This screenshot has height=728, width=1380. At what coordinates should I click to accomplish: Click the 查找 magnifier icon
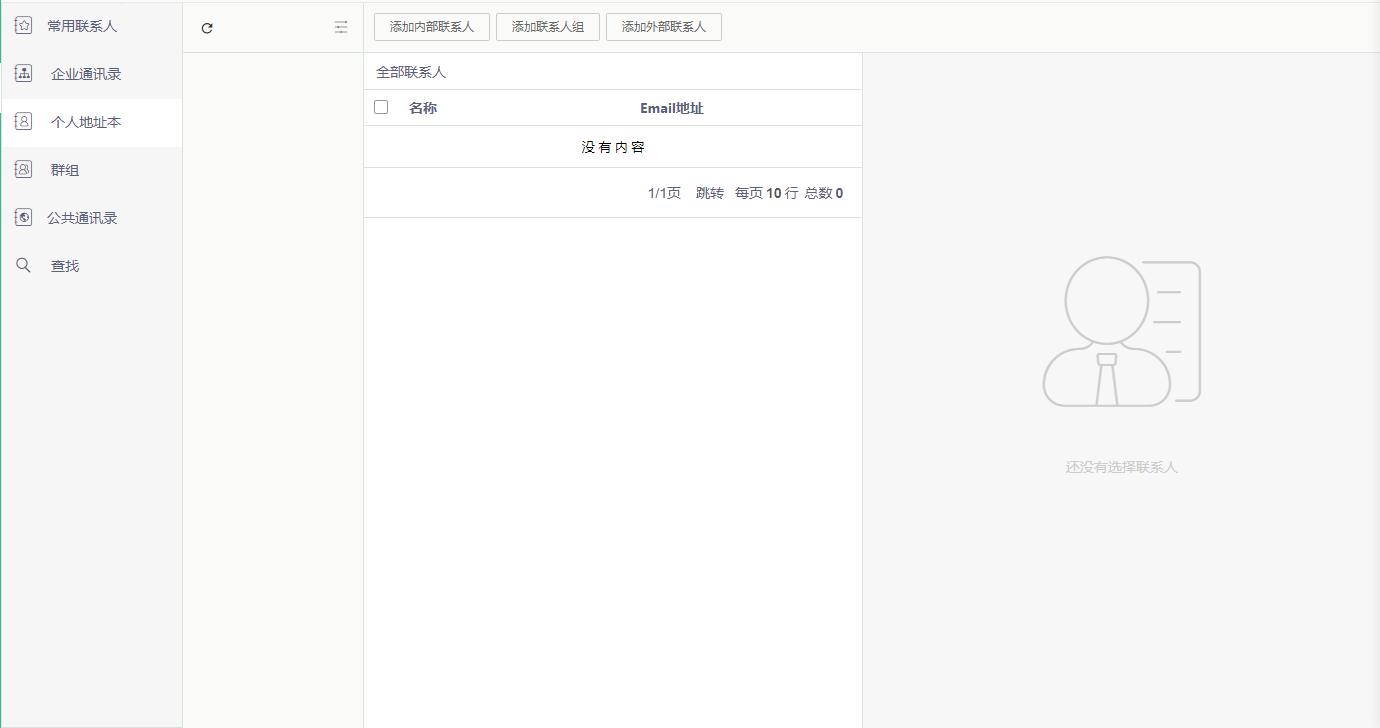pyautogui.click(x=23, y=265)
